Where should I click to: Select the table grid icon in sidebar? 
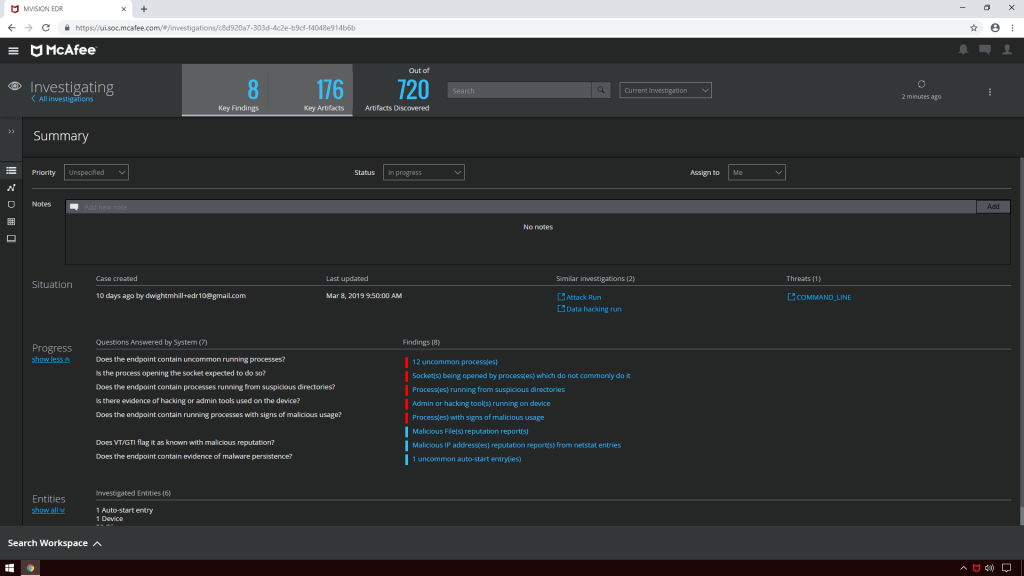11,221
